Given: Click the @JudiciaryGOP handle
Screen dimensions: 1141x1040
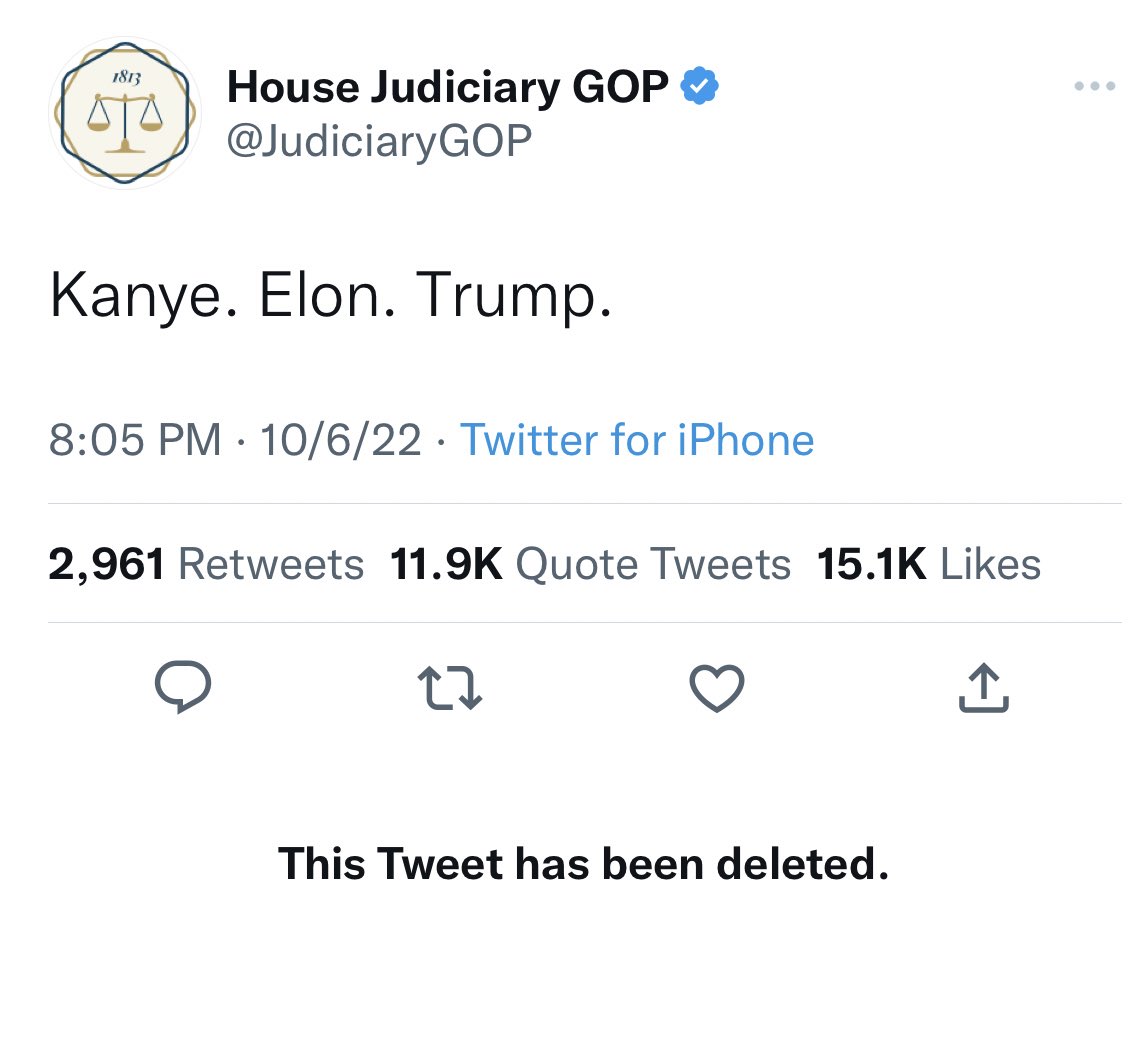Looking at the screenshot, I should pyautogui.click(x=379, y=142).
